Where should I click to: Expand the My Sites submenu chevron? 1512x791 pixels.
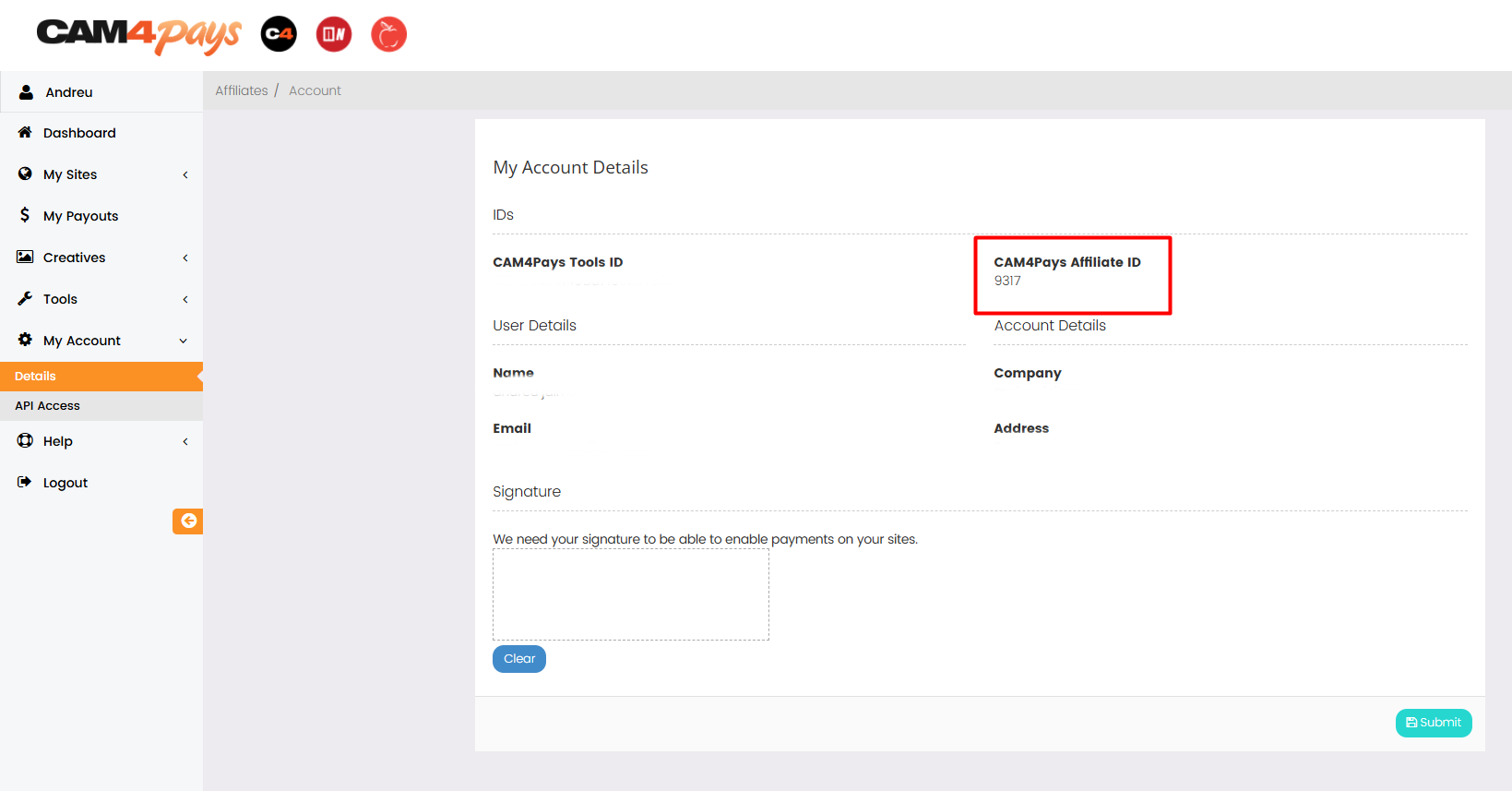[185, 174]
